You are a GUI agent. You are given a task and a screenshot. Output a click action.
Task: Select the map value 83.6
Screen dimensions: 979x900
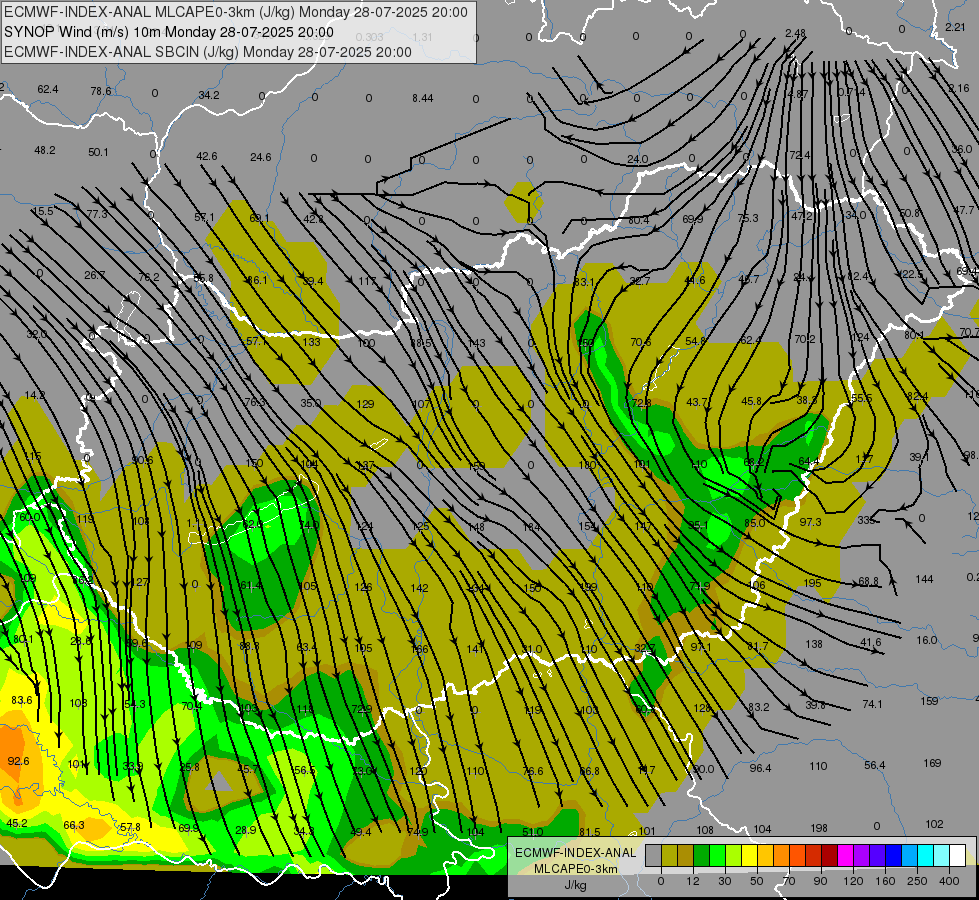point(22,700)
